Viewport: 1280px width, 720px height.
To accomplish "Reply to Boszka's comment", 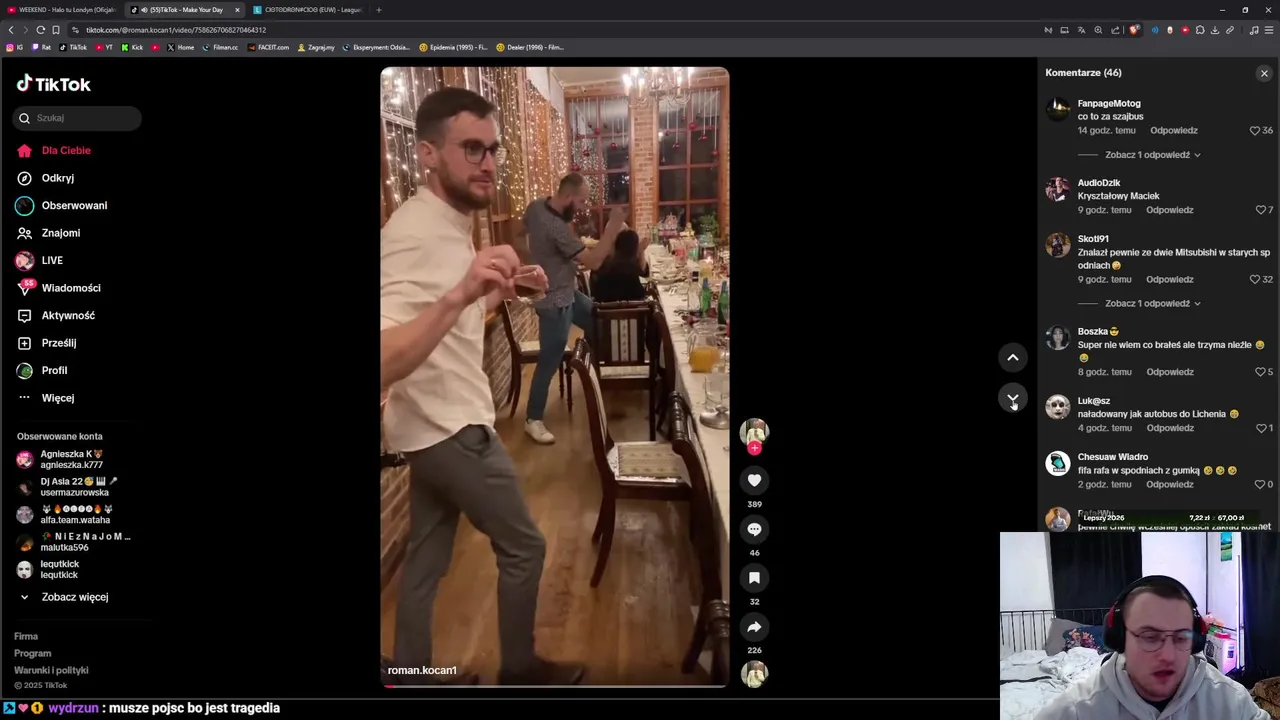I will [1170, 372].
